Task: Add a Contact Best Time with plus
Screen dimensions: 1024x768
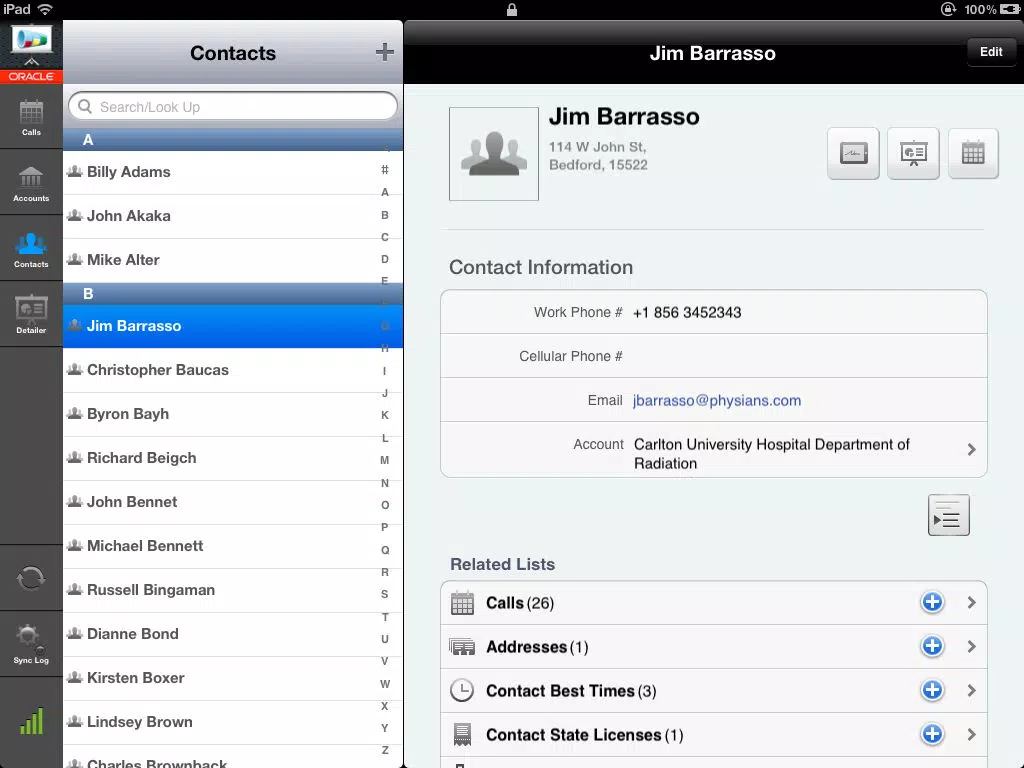Action: 932,690
